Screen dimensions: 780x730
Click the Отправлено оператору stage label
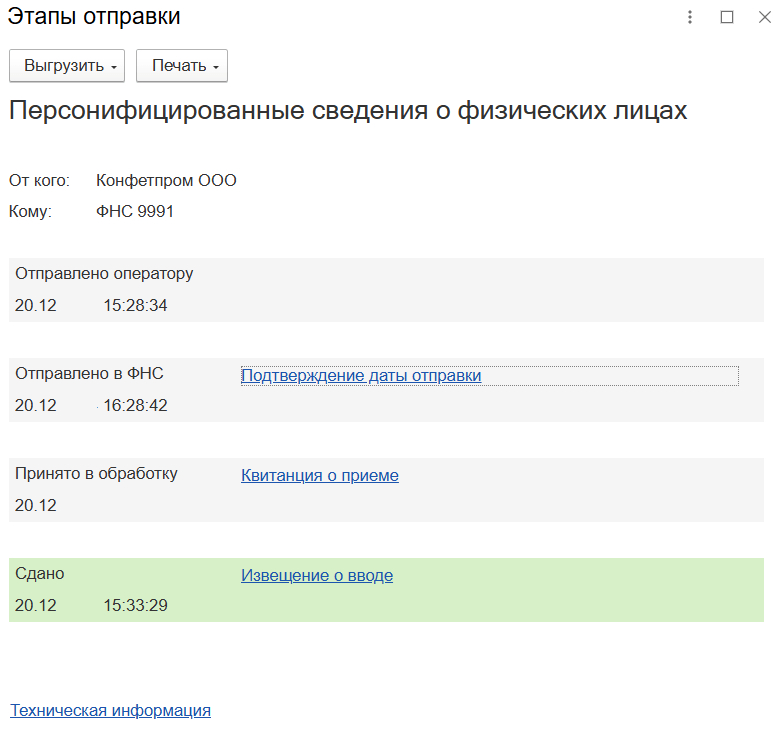pos(104,274)
